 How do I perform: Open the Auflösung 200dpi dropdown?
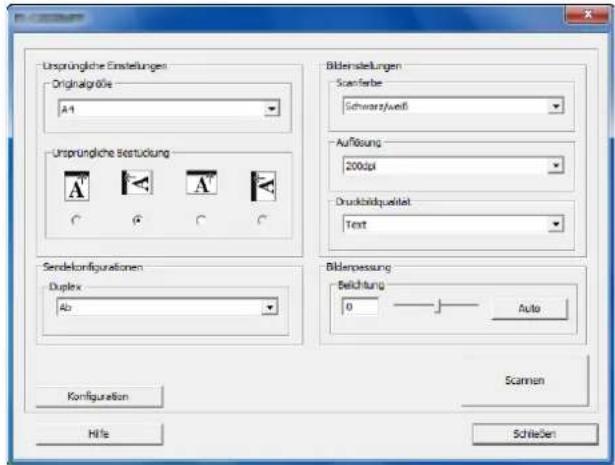click(453, 165)
